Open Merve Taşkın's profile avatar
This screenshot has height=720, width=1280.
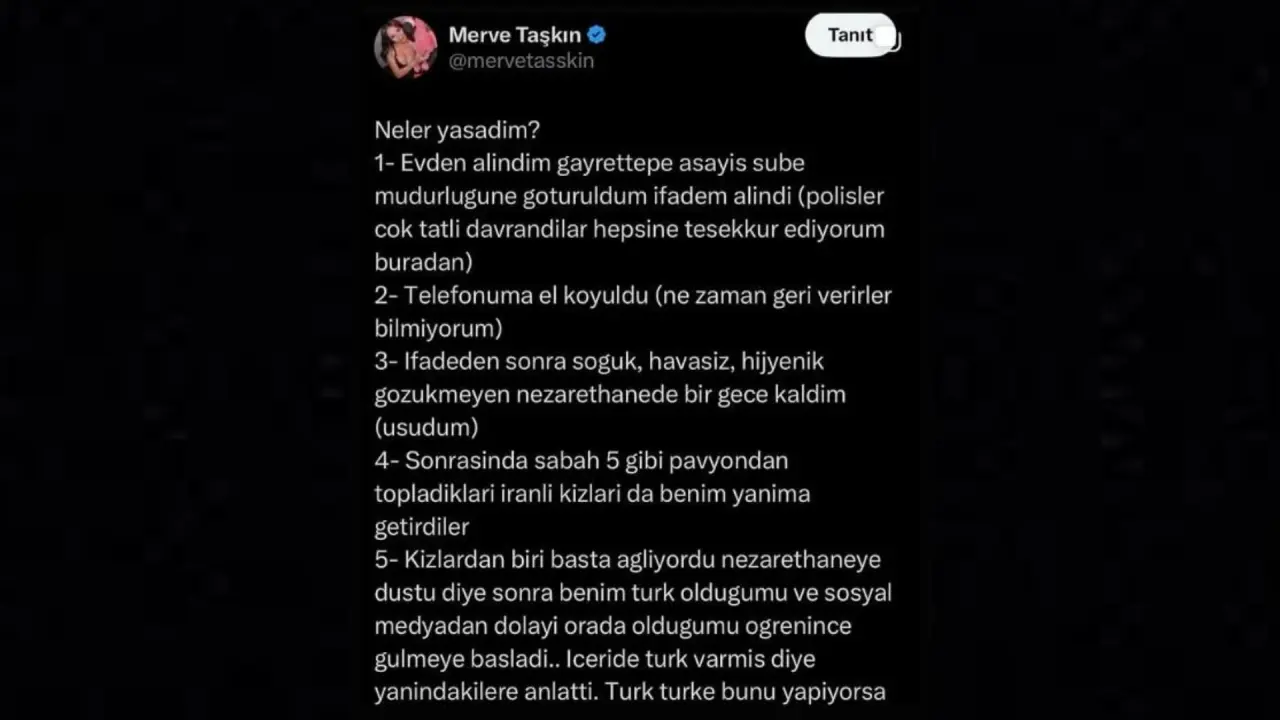click(405, 46)
